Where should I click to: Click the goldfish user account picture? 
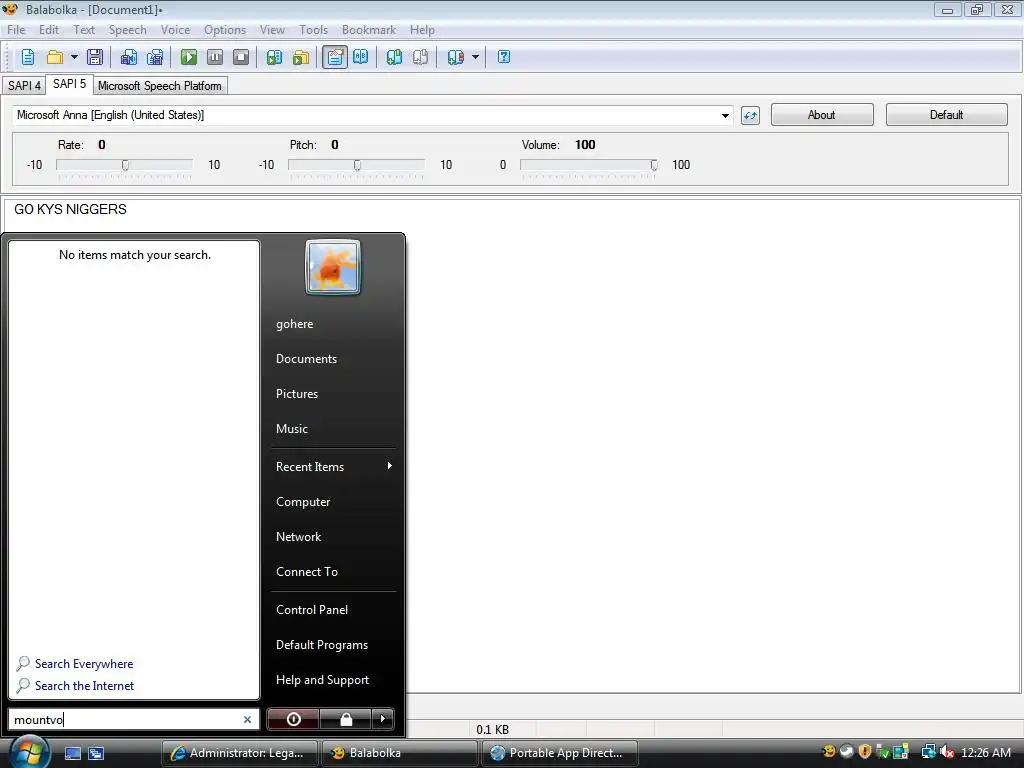pyautogui.click(x=332, y=267)
